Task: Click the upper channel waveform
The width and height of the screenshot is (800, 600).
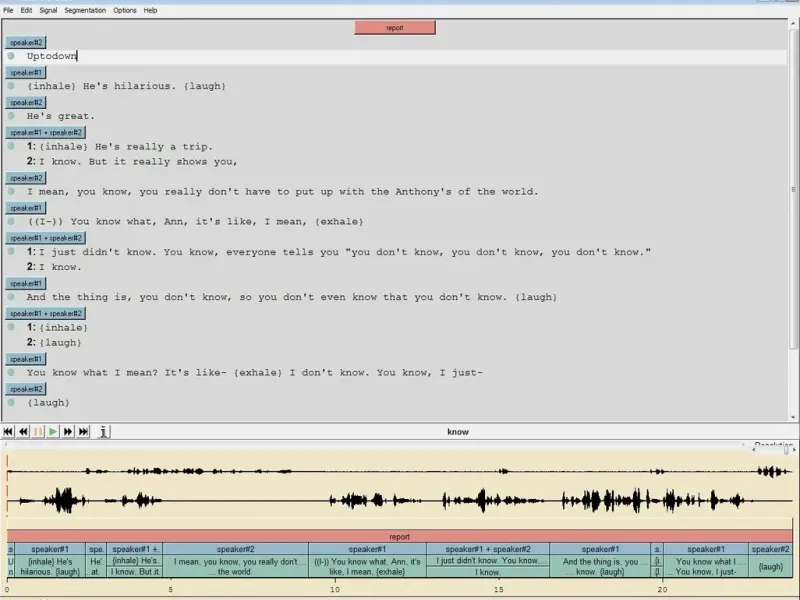Action: click(x=399, y=471)
